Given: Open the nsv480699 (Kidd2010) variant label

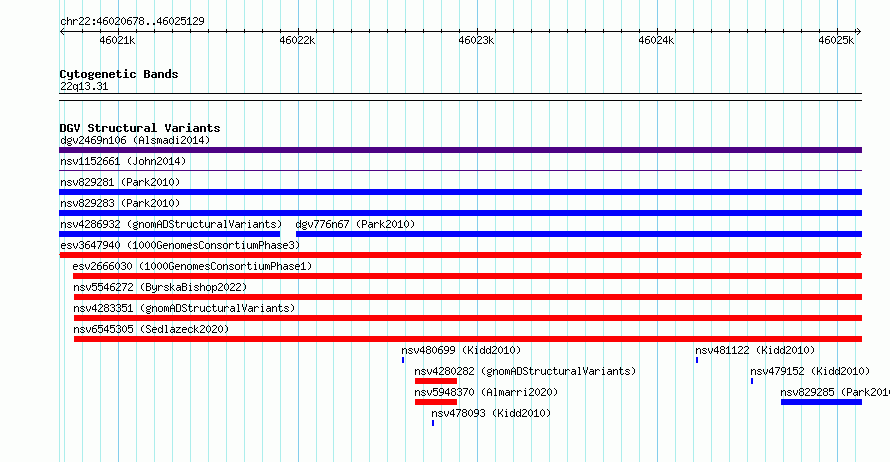Looking at the screenshot, I should pyautogui.click(x=461, y=350).
